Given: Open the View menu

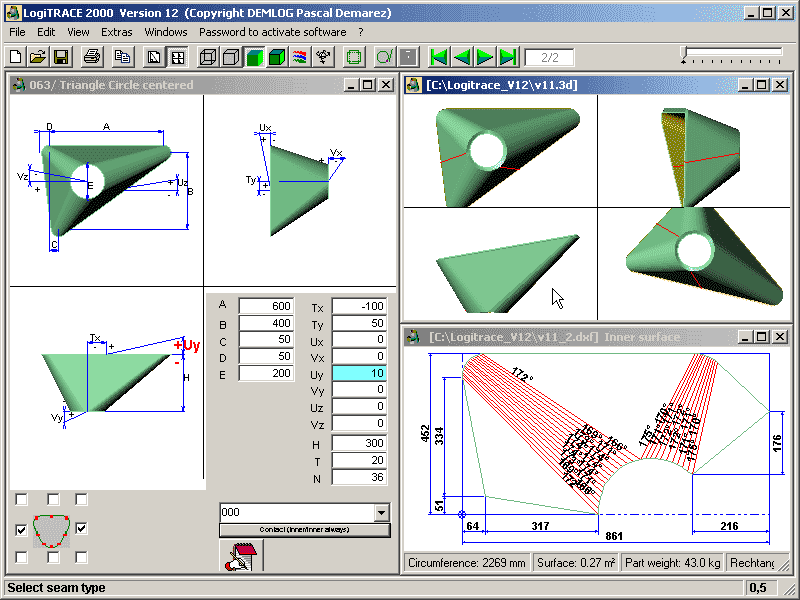Looking at the screenshot, I should pos(78,32).
